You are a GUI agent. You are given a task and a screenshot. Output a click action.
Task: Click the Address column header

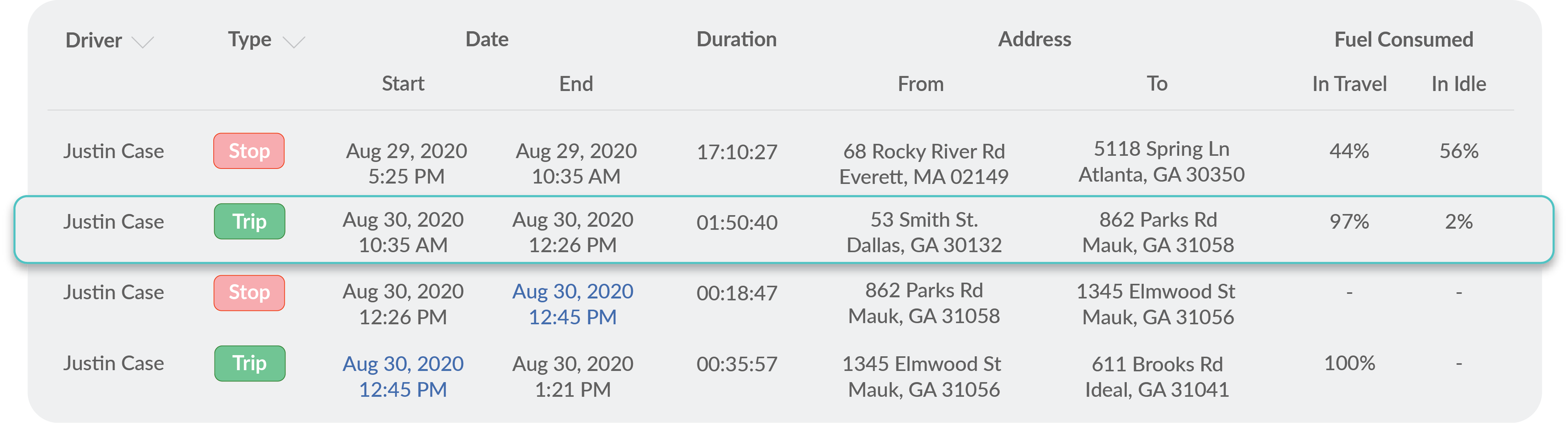pyautogui.click(x=1035, y=40)
